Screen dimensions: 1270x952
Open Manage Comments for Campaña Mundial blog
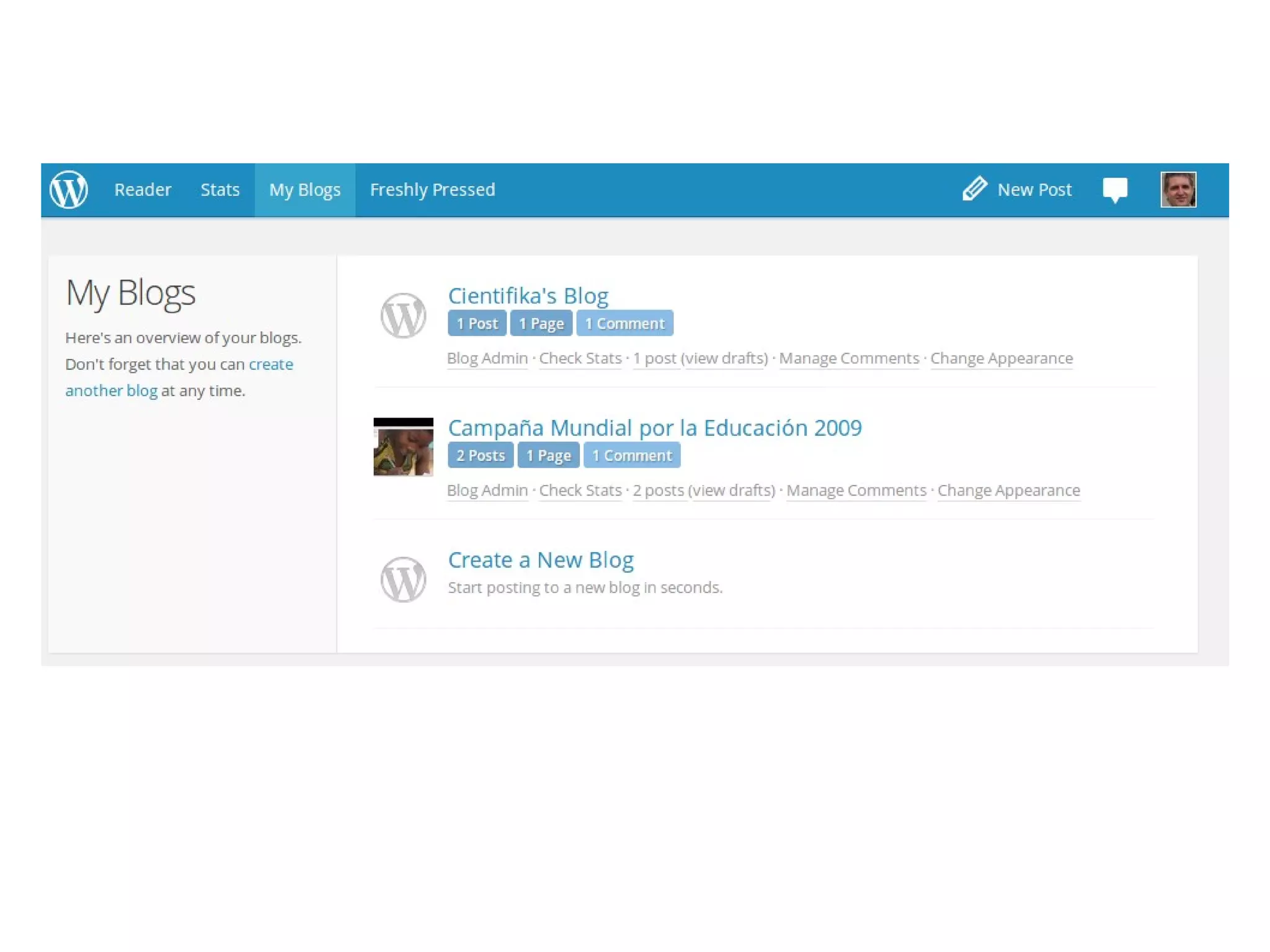(x=856, y=491)
